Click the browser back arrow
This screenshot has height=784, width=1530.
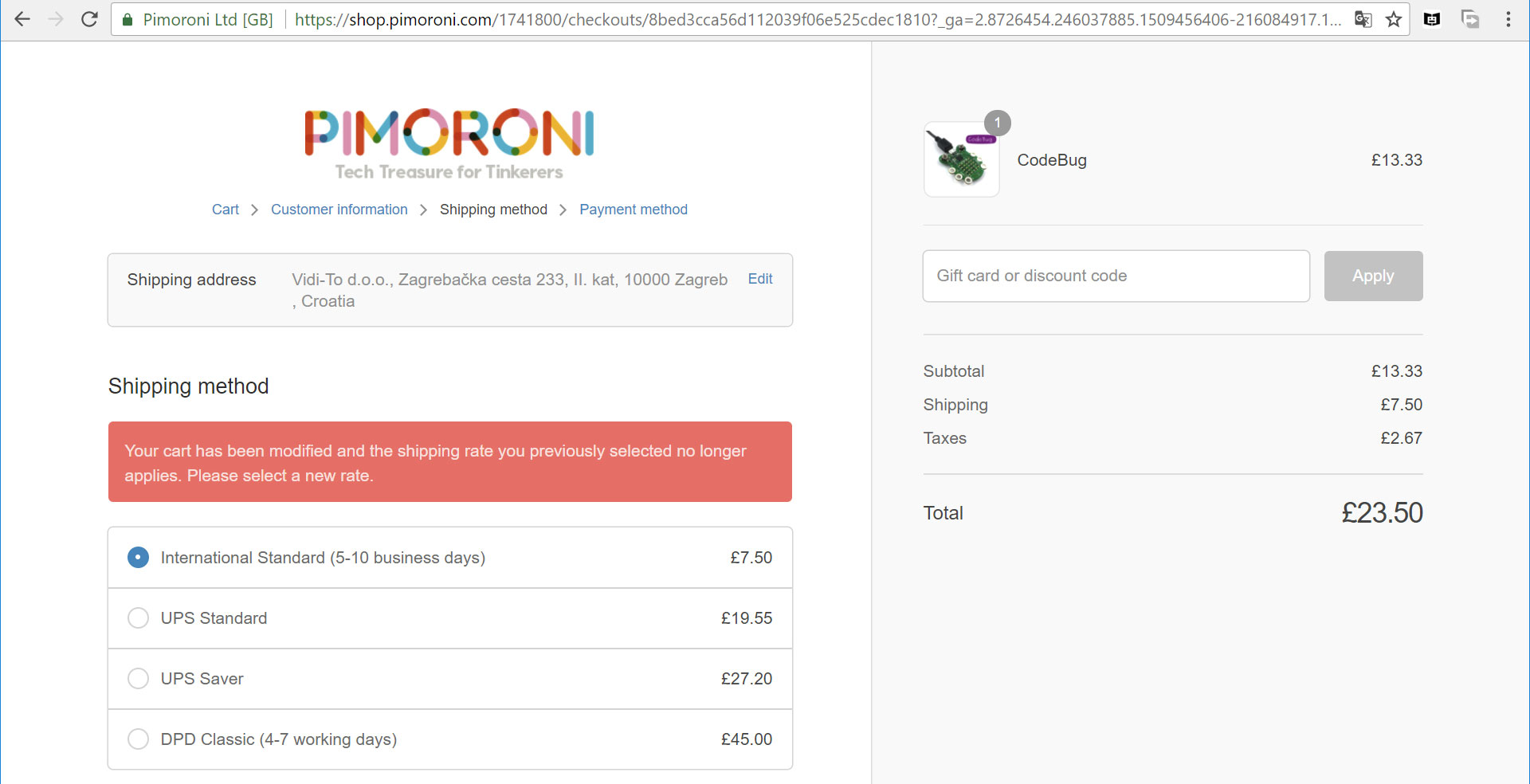(x=22, y=19)
